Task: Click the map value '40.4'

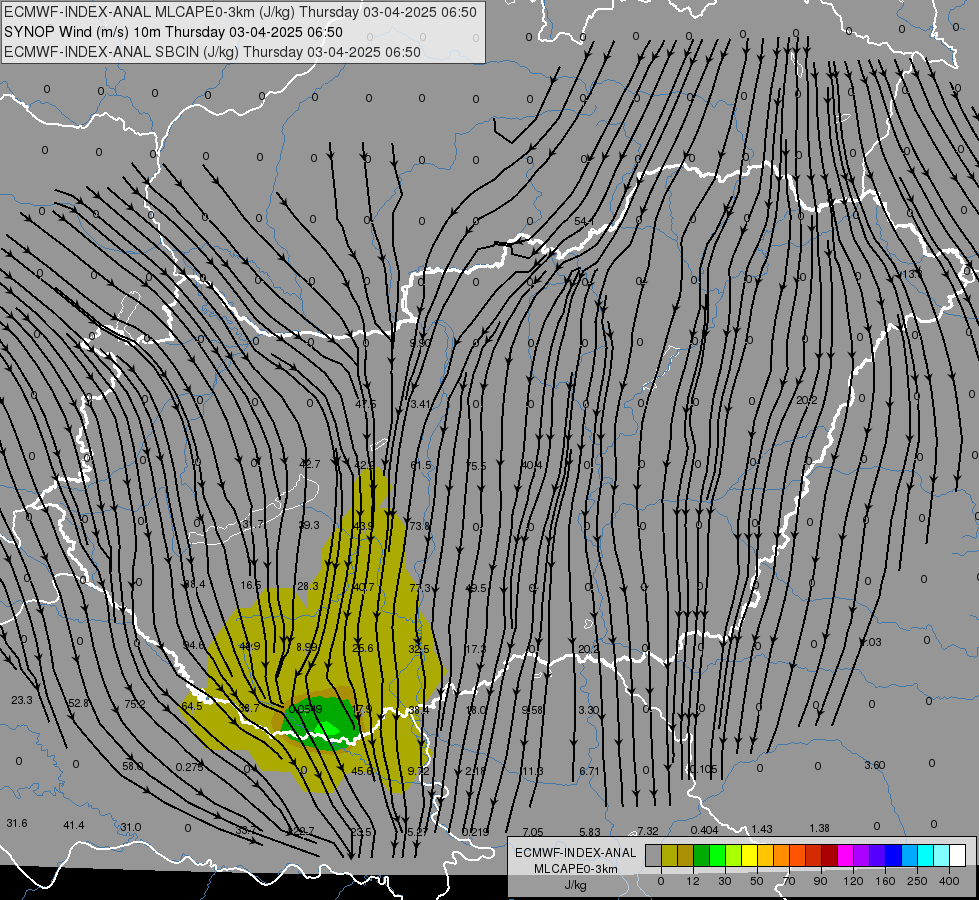Action: point(531,465)
